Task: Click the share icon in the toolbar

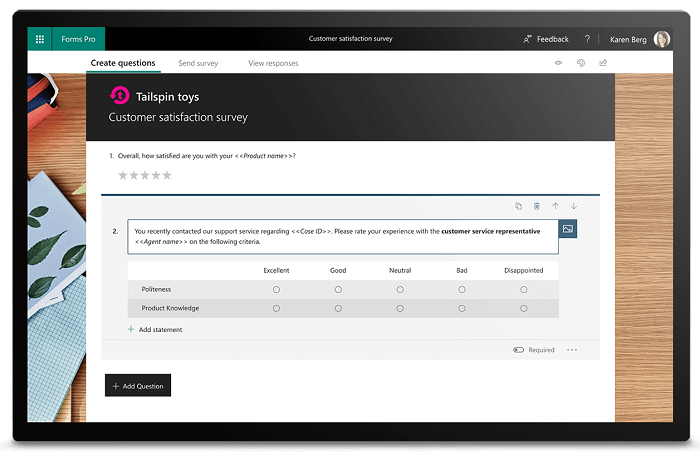Action: coord(603,63)
